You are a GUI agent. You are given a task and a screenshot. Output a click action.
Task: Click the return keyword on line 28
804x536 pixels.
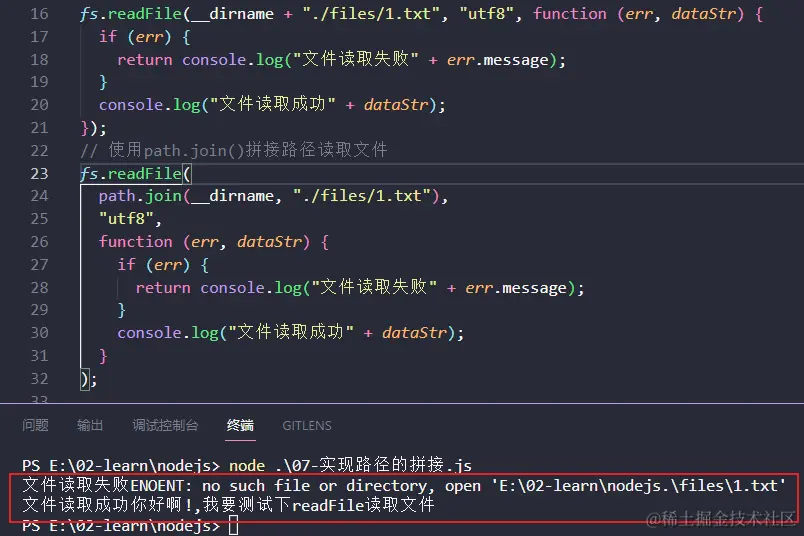point(163,288)
